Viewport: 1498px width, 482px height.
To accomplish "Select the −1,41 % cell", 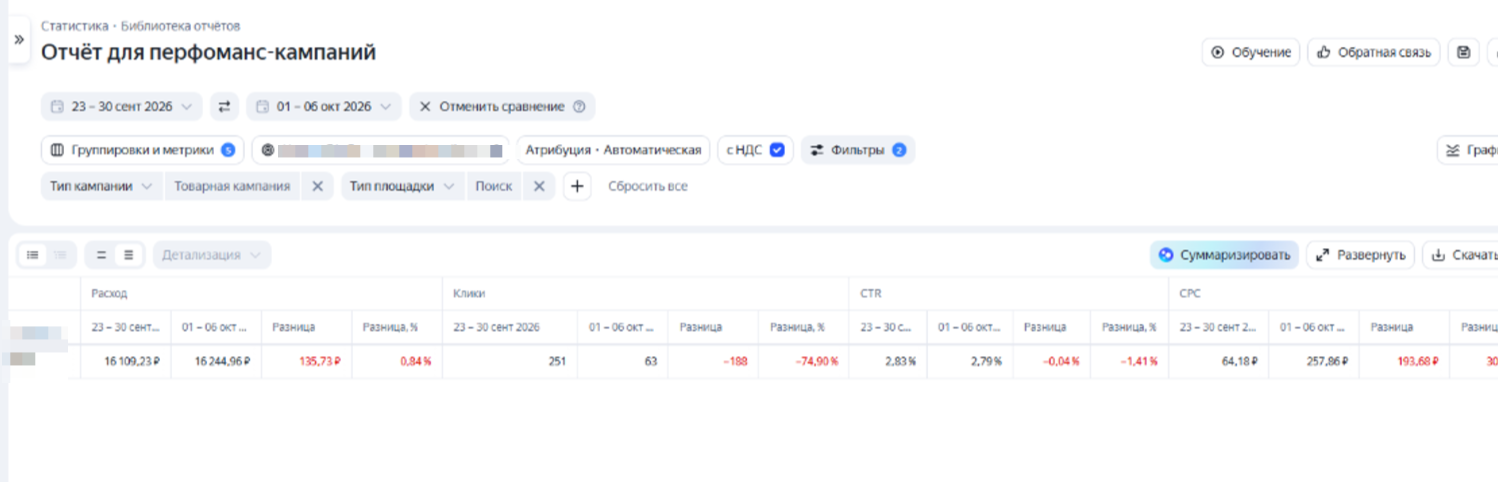I will pos(1129,361).
